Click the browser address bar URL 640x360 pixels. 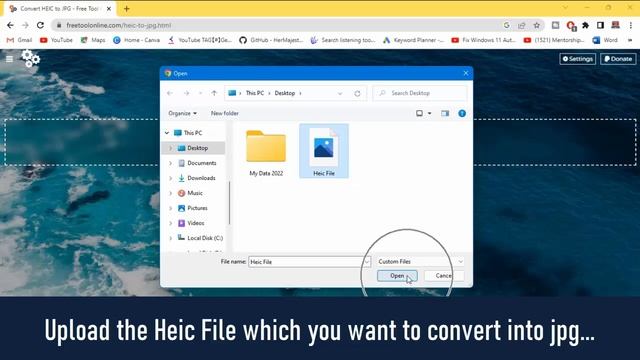point(118,25)
